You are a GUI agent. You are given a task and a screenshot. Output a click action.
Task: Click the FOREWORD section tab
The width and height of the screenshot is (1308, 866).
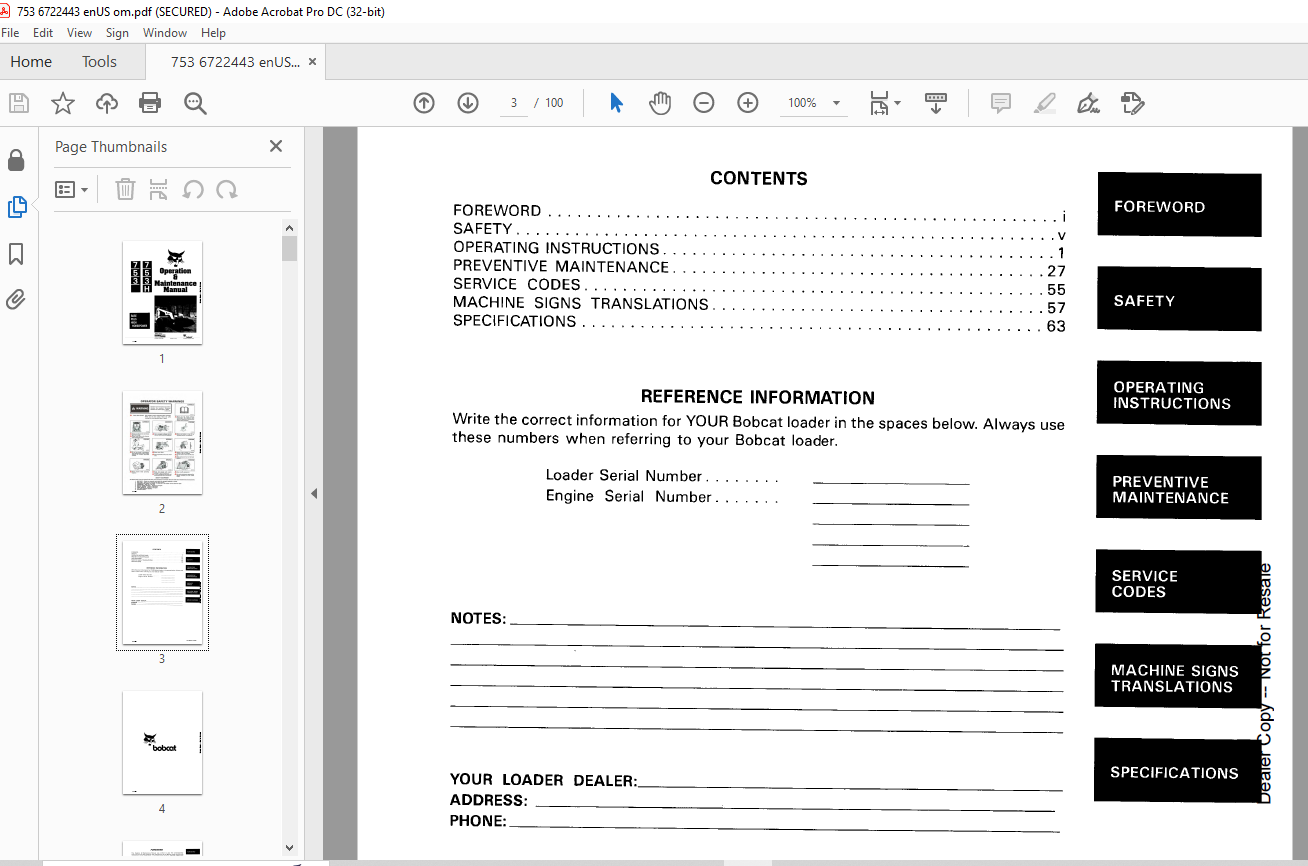[1180, 205]
